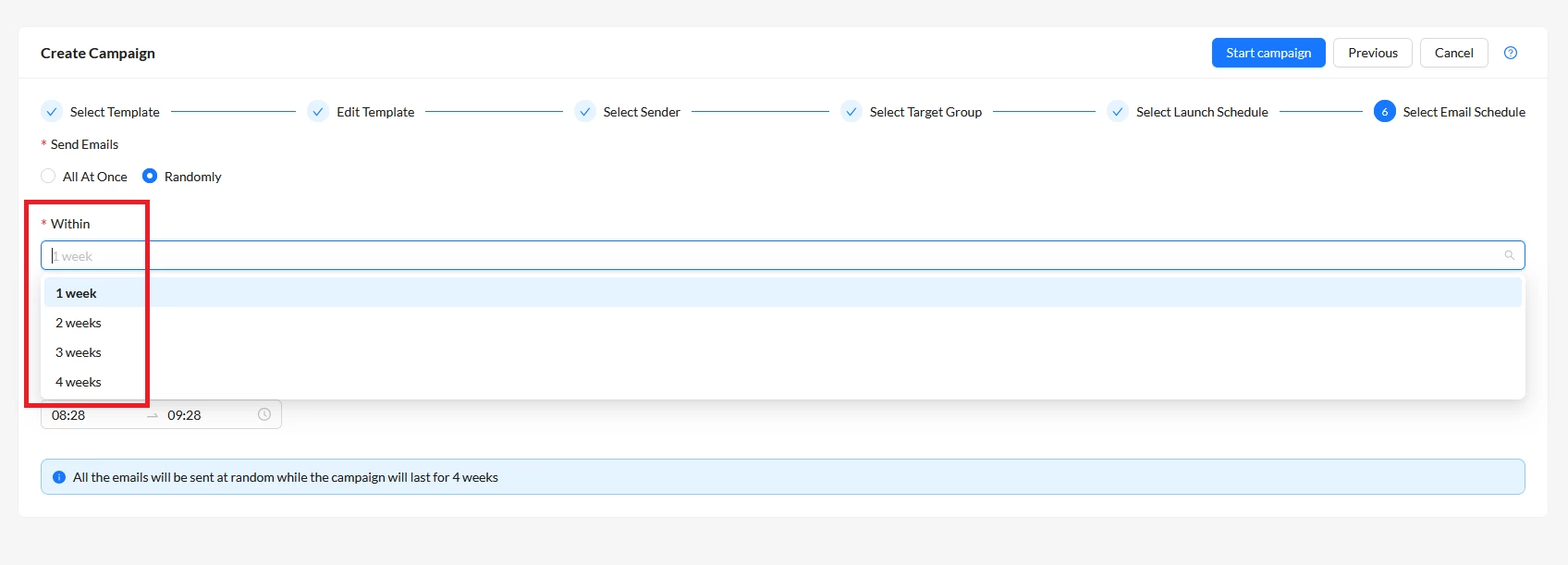The height and width of the screenshot is (565, 1568).
Task: Click the Select Target Group checkmark icon
Action: tap(851, 112)
